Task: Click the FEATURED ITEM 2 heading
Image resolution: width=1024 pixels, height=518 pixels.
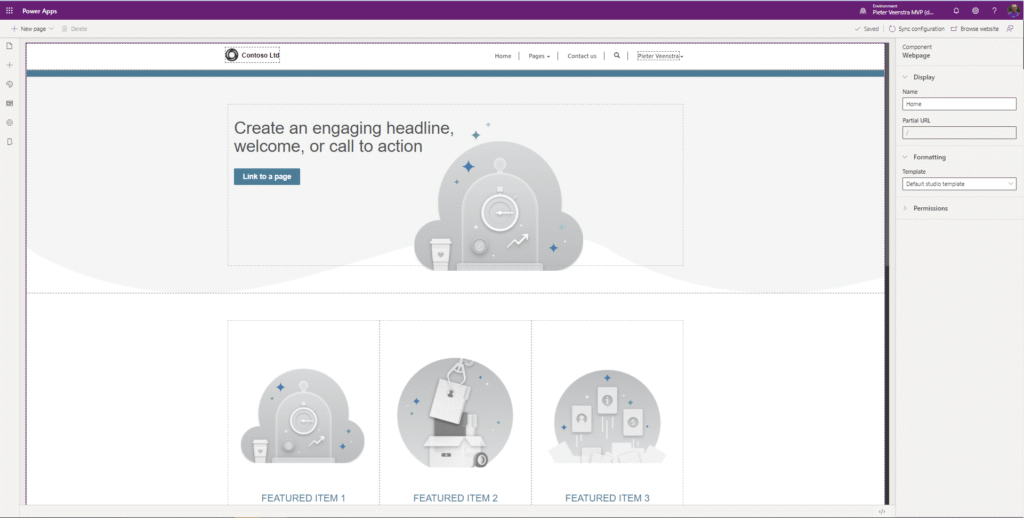Action: pyautogui.click(x=455, y=498)
